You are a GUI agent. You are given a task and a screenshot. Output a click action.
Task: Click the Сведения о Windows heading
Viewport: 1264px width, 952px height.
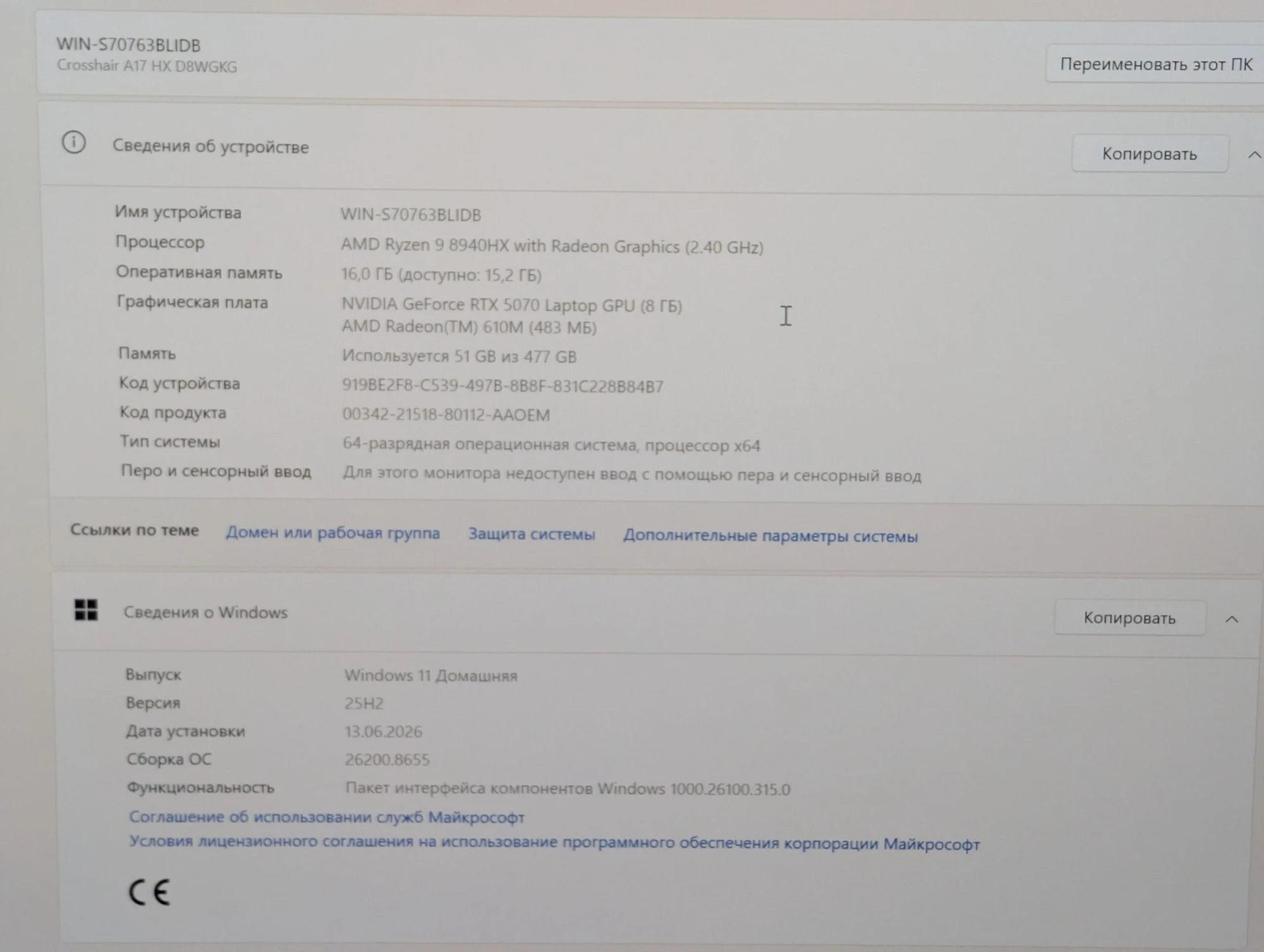click(x=205, y=612)
